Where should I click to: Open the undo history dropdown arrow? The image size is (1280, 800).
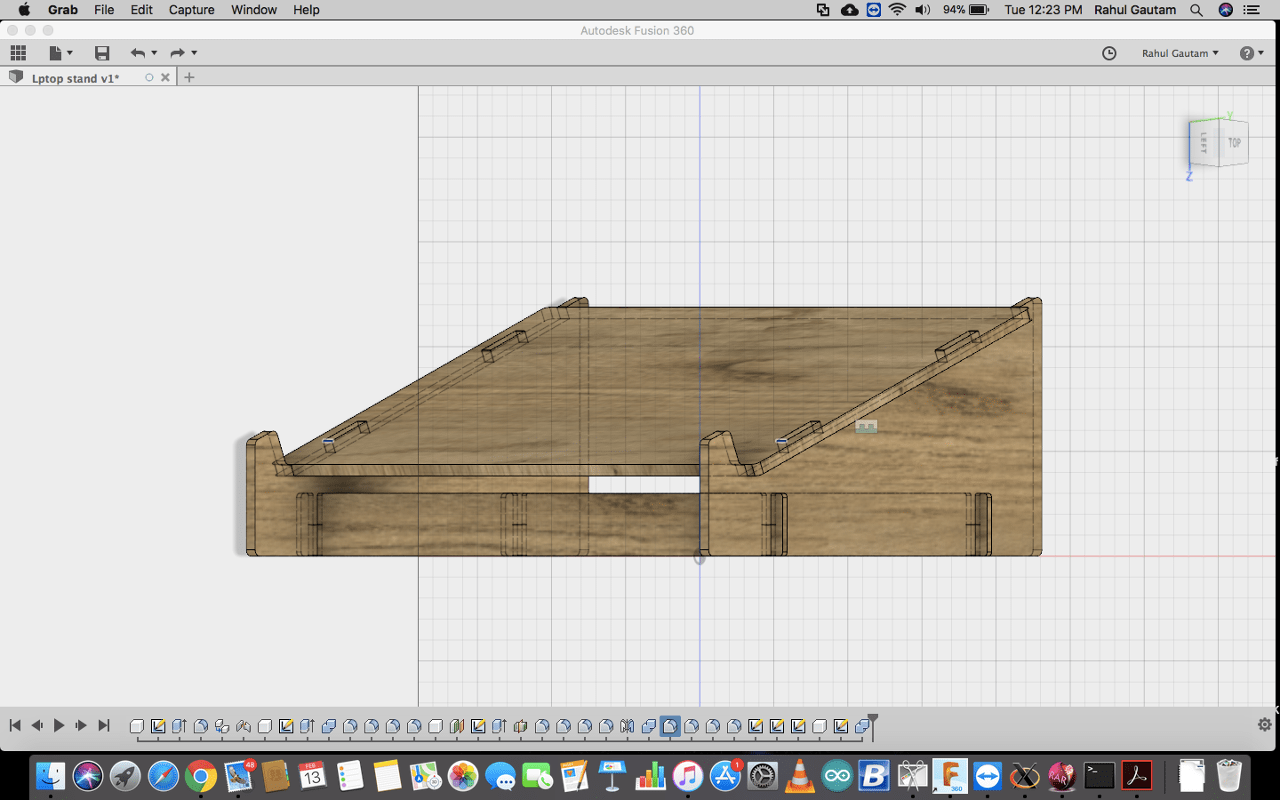(x=154, y=53)
